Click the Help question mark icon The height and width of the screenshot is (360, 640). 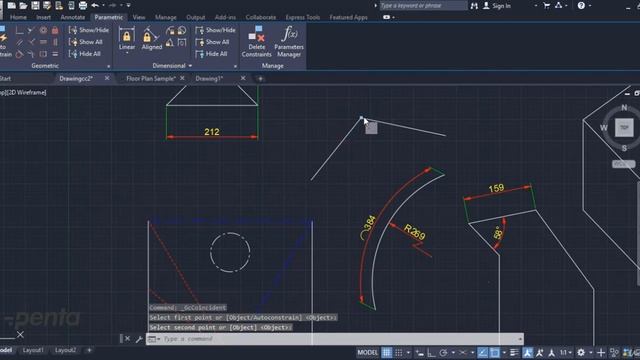pyautogui.click(x=581, y=6)
